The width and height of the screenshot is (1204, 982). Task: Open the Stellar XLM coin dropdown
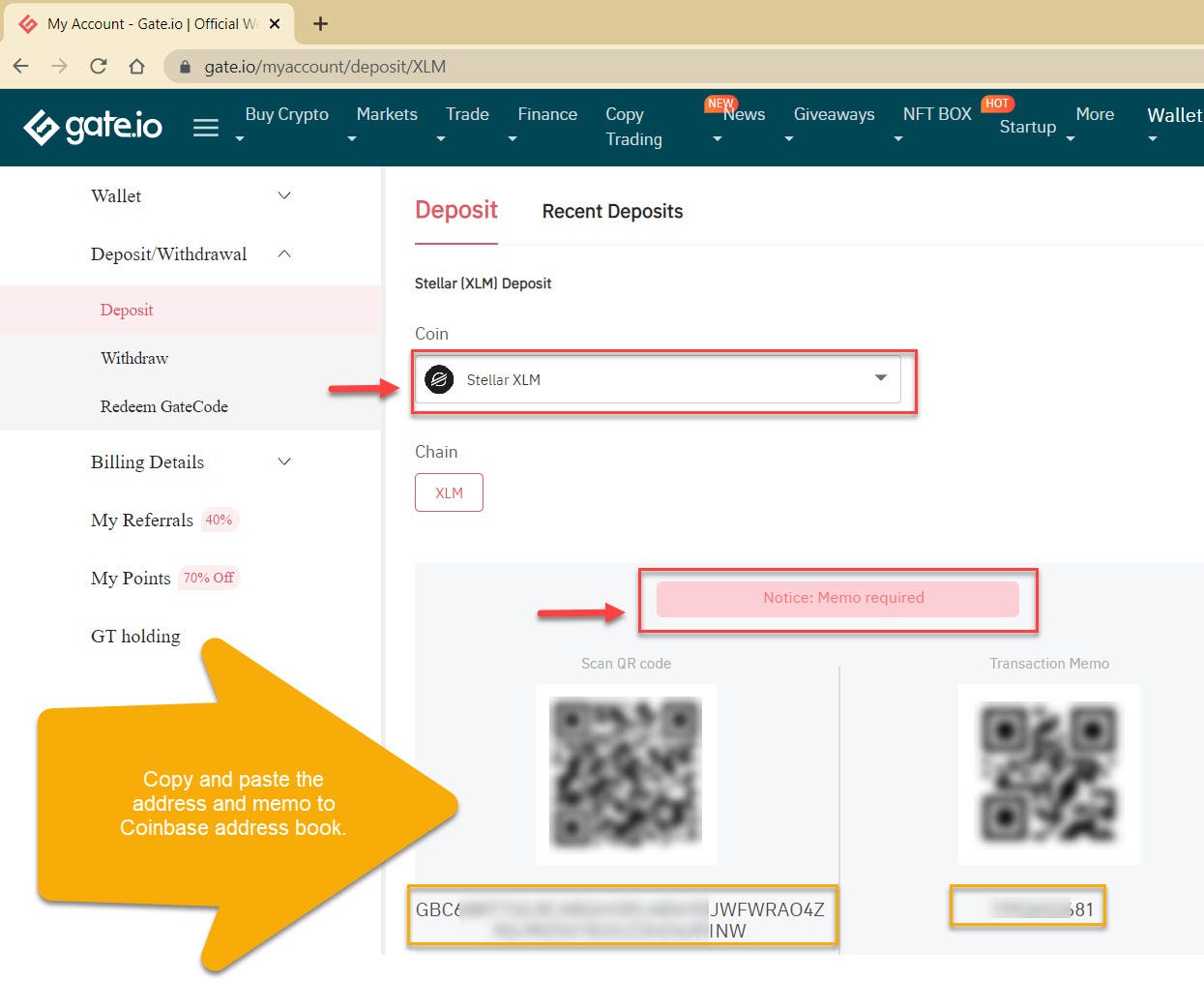point(658,379)
